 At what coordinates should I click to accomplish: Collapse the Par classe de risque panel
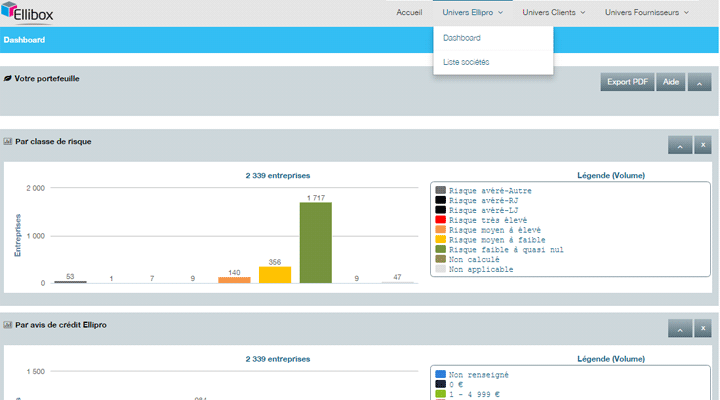(679, 146)
